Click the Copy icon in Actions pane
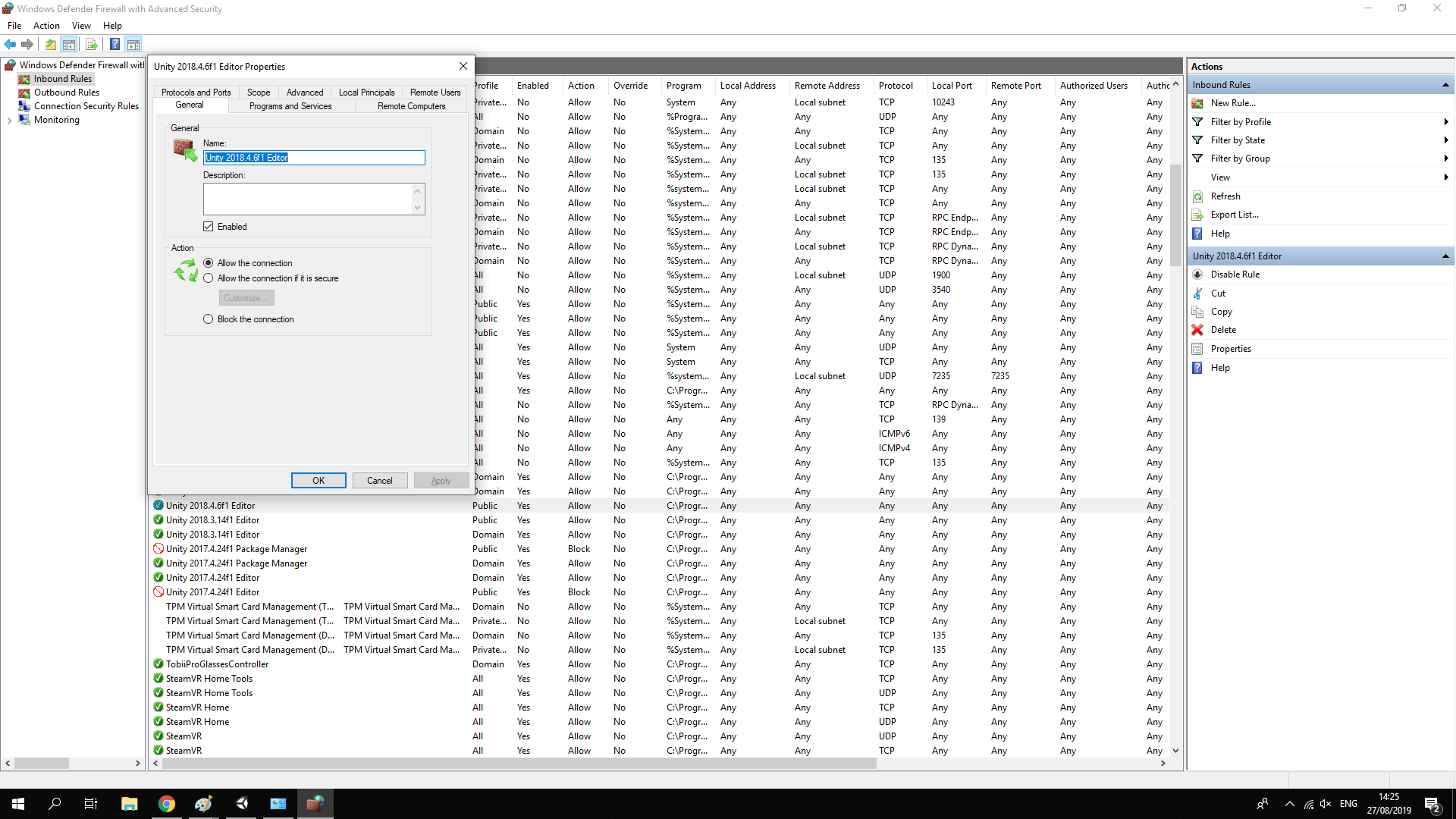The width and height of the screenshot is (1456, 819). point(1197,312)
